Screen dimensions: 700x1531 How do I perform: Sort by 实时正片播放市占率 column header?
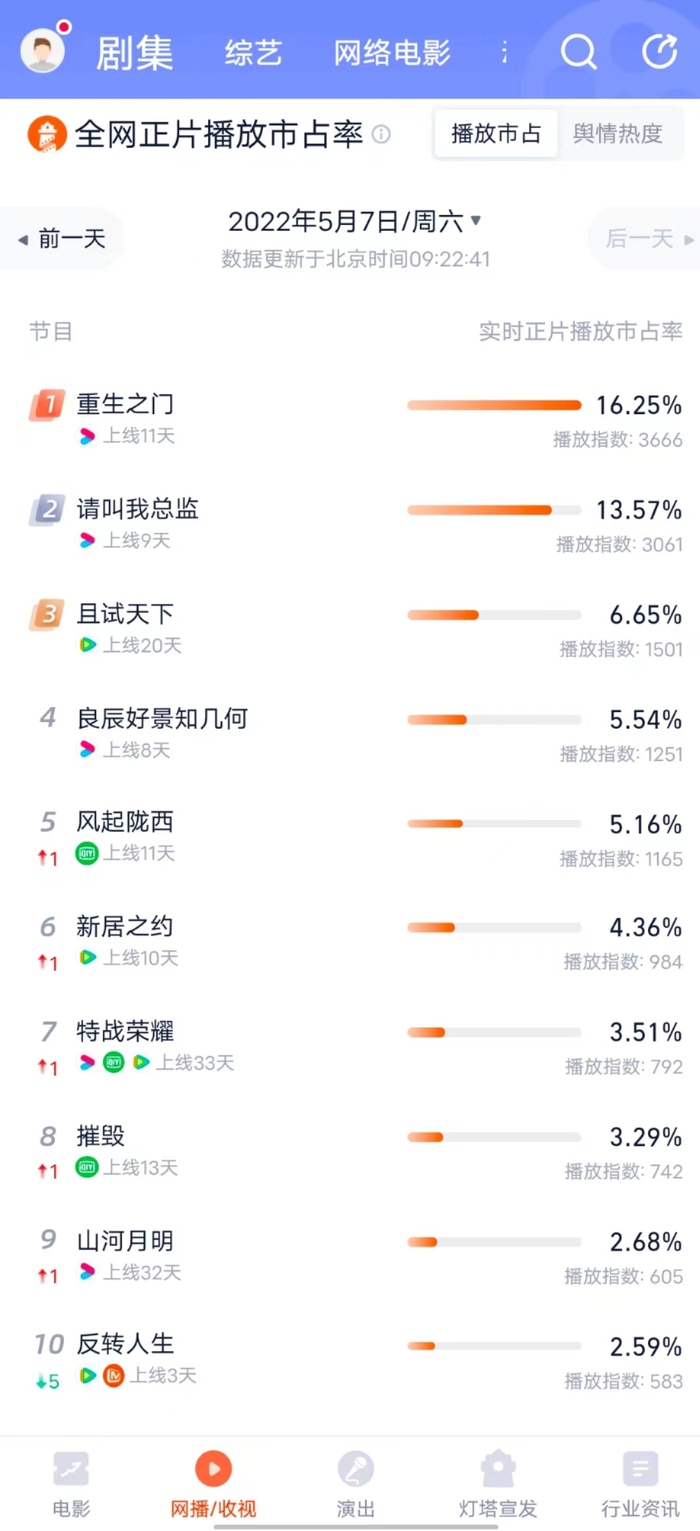580,332
